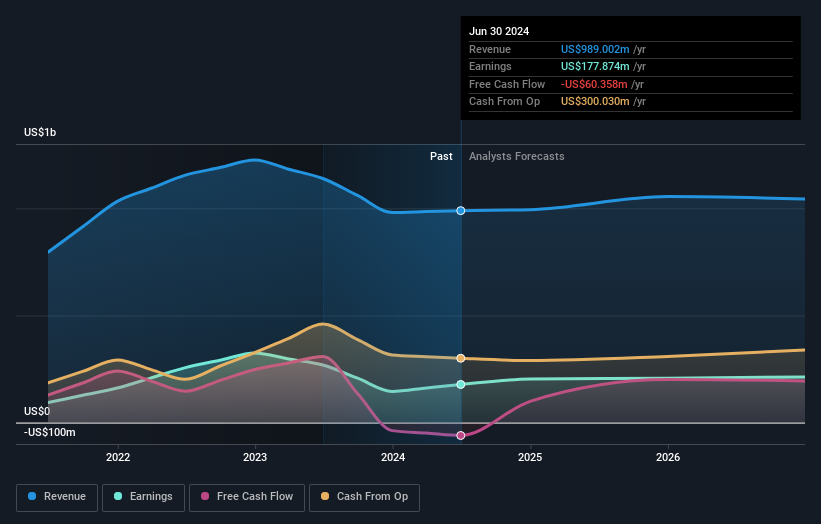Click the tooltip Free Cash Flow row label
Screen dimensions: 821x524
pos(507,84)
